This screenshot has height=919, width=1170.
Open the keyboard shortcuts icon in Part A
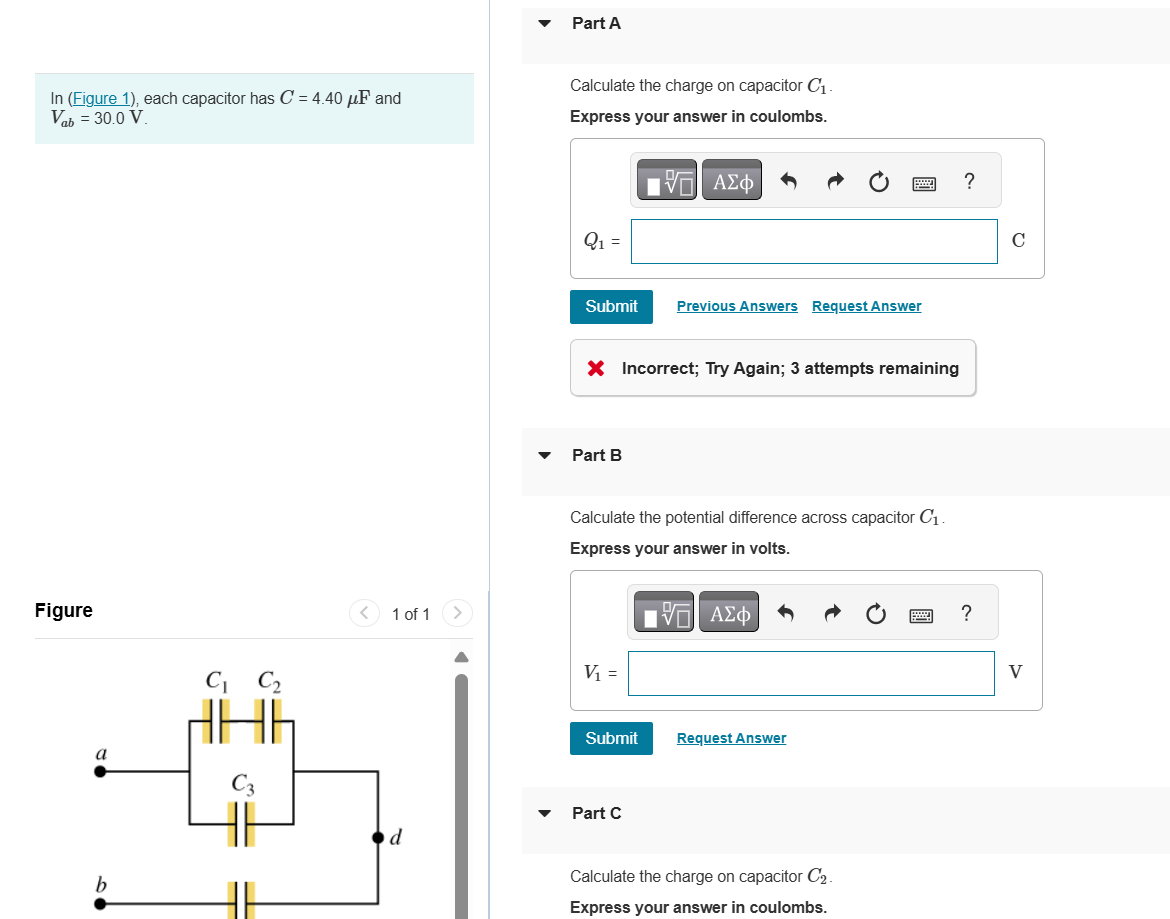(x=924, y=182)
